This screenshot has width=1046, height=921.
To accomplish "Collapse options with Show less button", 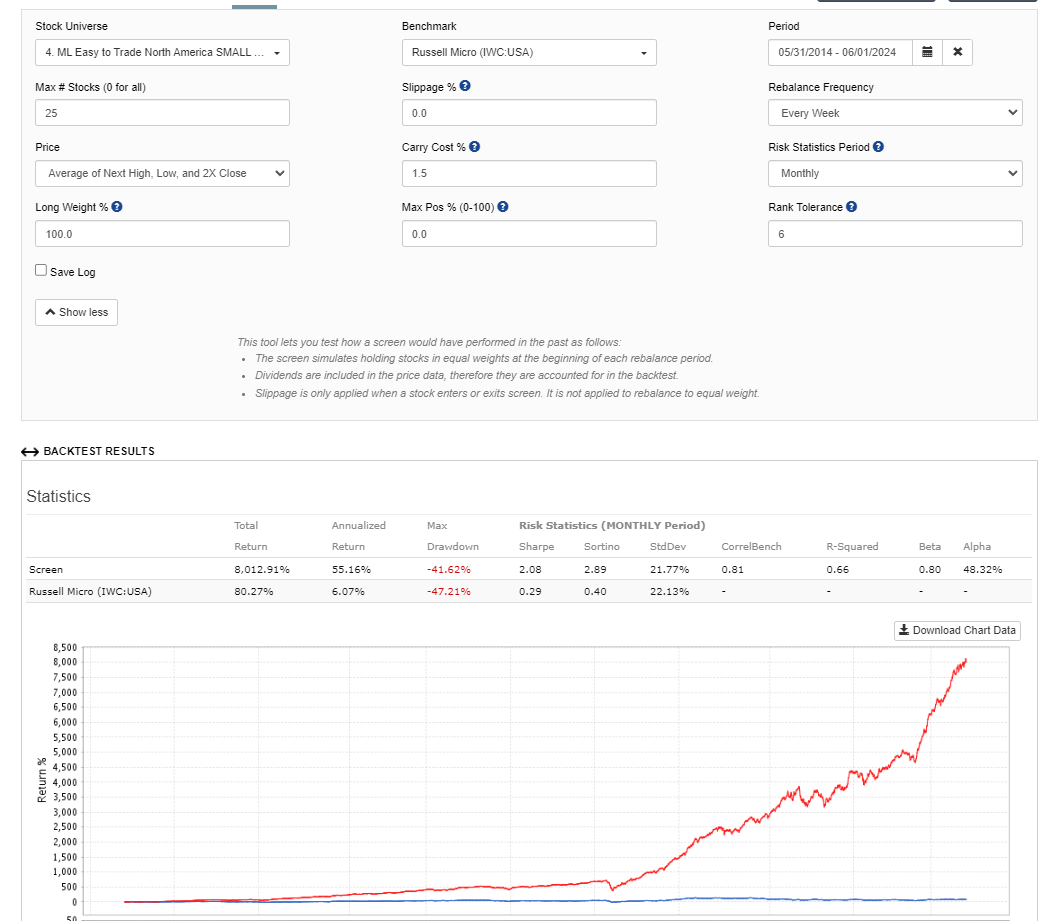I will point(77,312).
